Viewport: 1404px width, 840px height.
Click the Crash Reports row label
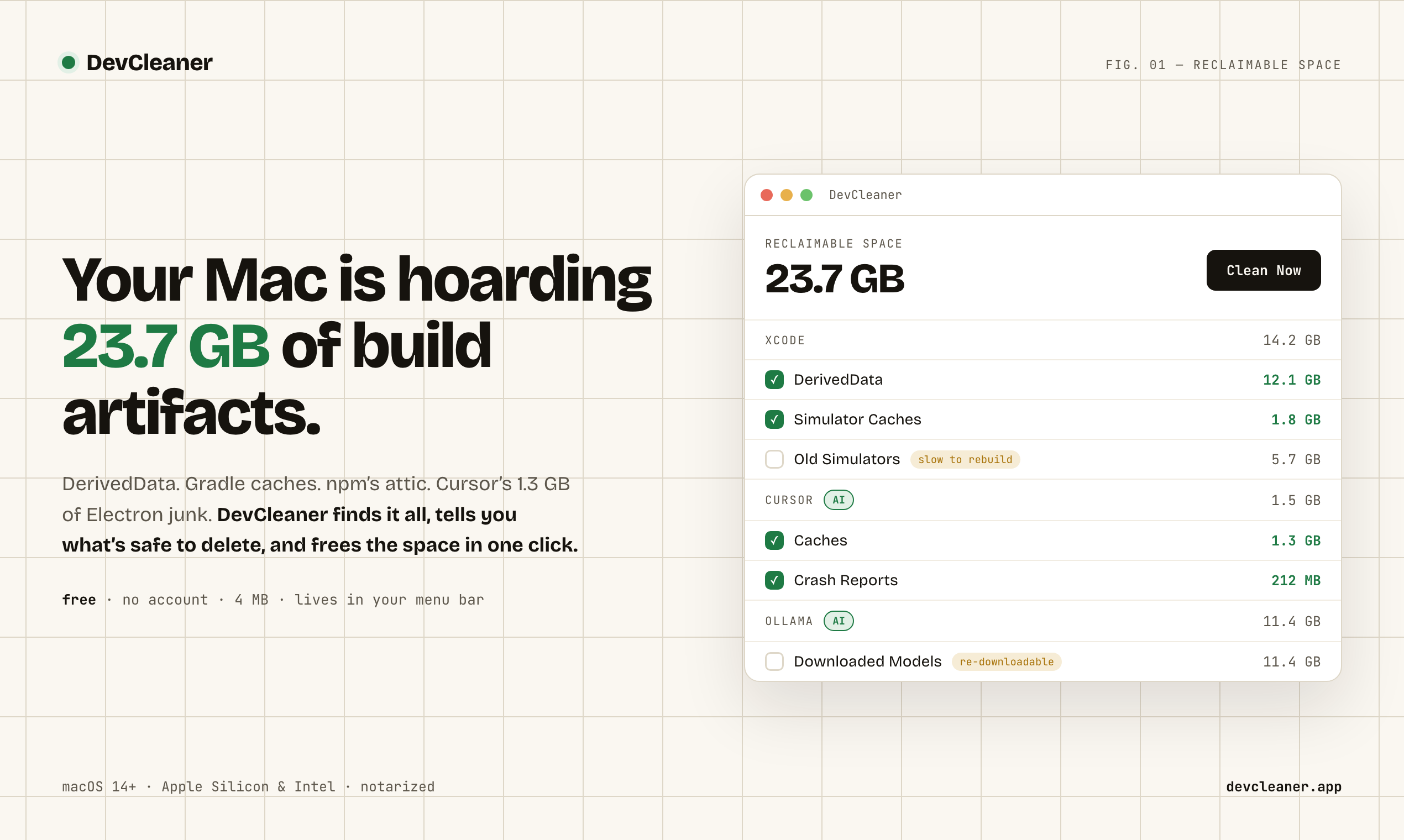[845, 580]
